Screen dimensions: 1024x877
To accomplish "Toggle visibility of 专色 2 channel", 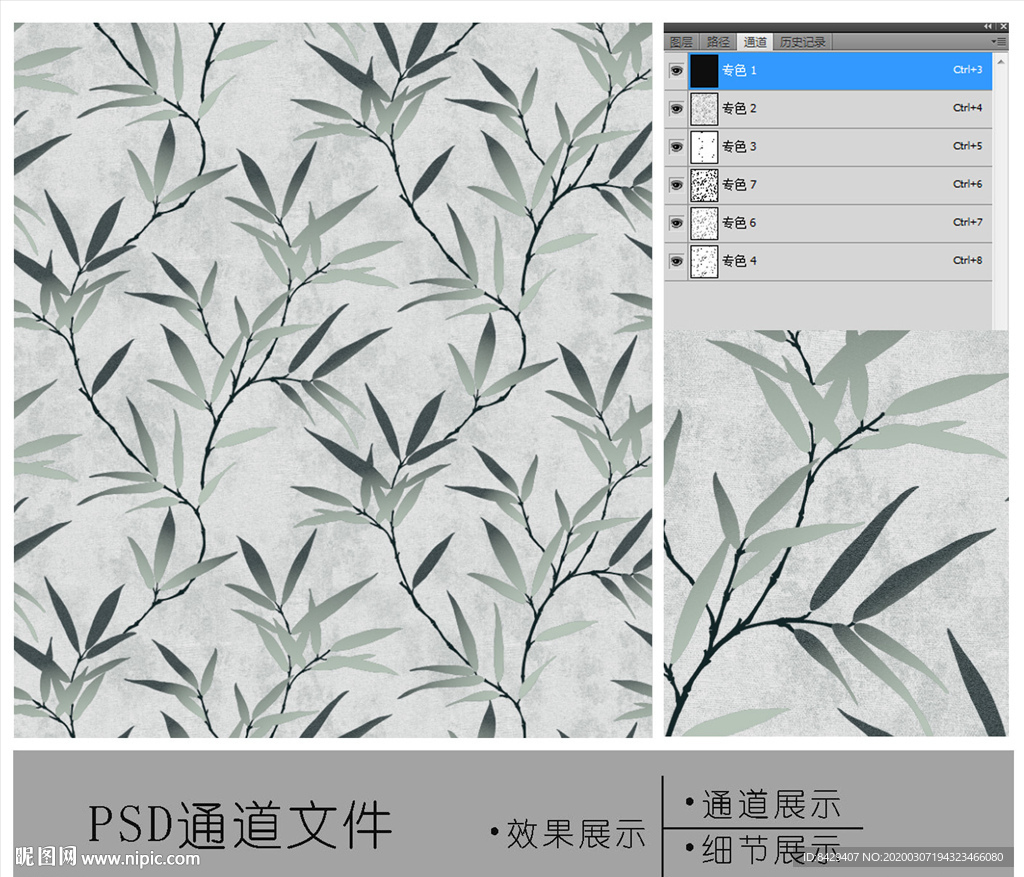I will (x=677, y=108).
